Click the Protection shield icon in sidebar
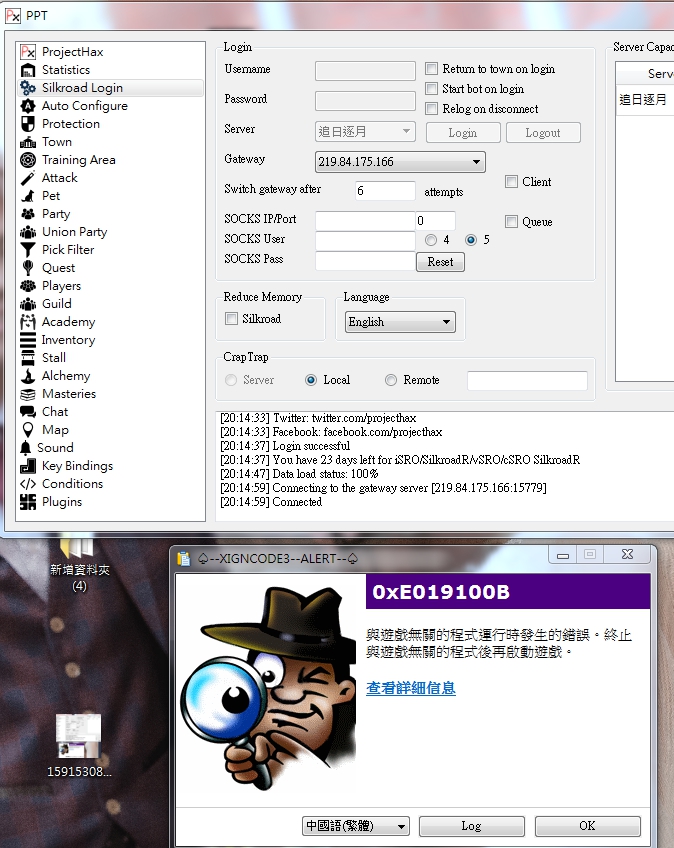 pos(28,124)
